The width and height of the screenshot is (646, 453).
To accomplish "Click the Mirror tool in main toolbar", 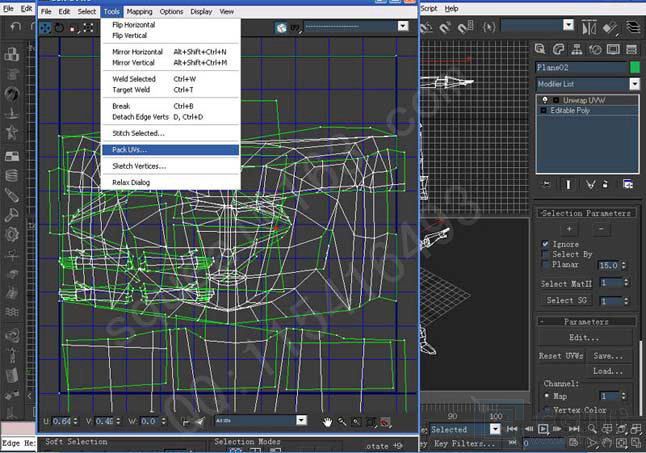I will pos(589,27).
